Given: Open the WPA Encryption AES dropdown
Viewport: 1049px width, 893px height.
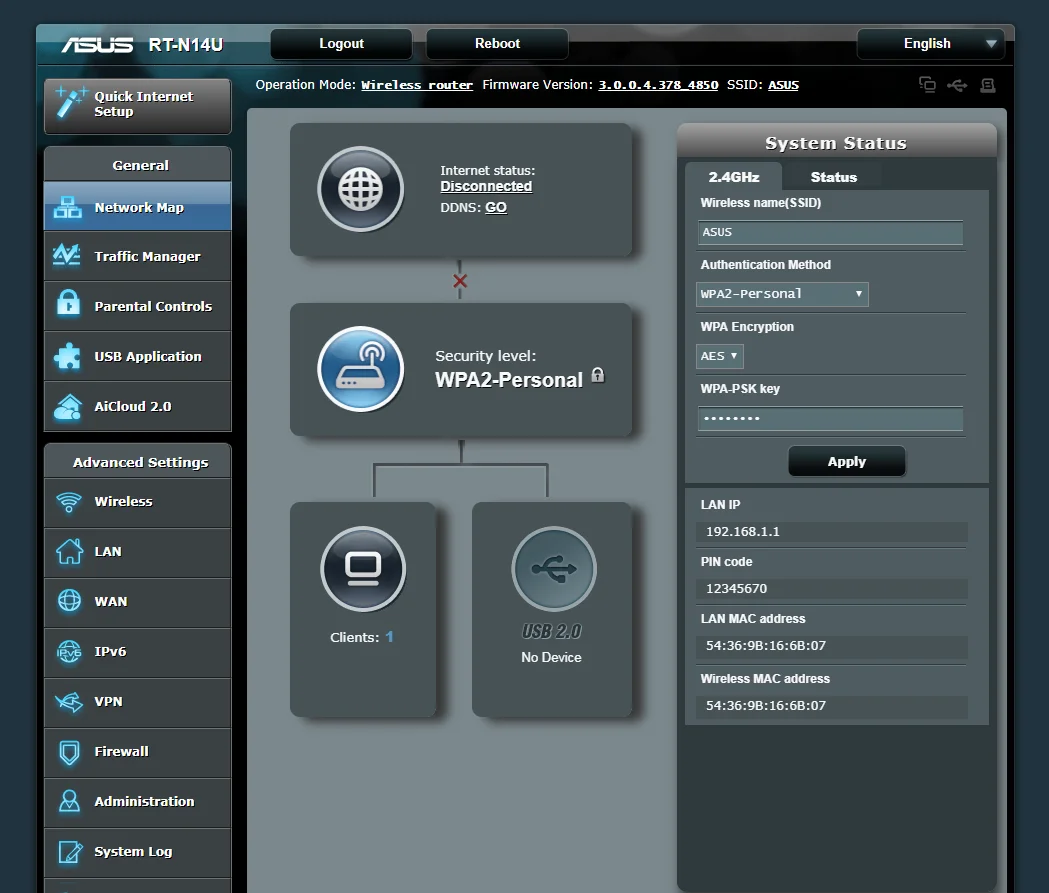Looking at the screenshot, I should [719, 356].
